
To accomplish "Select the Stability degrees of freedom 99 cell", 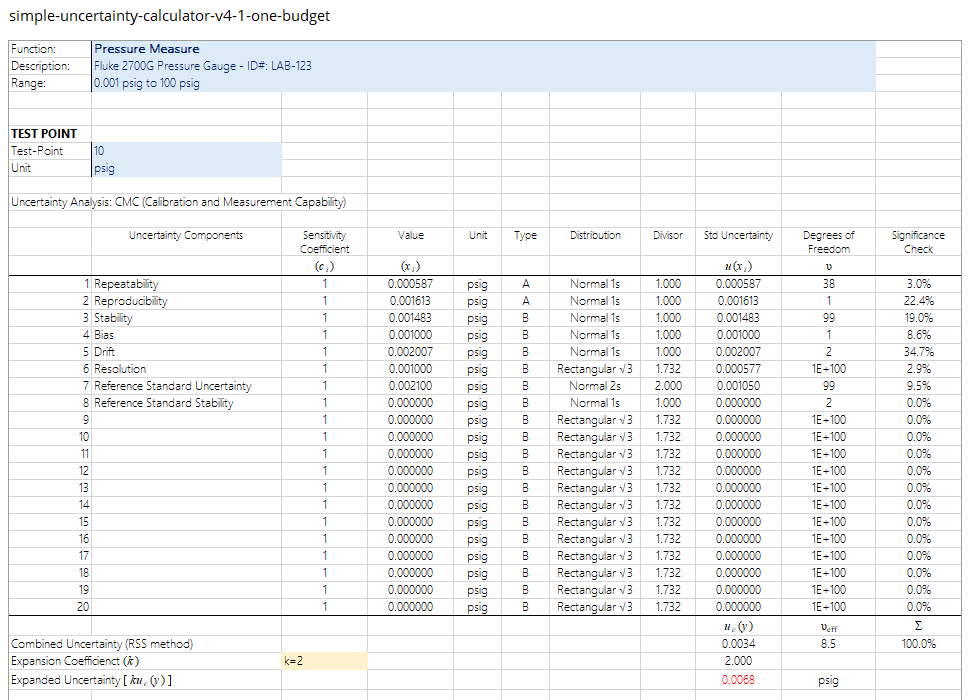I will (x=828, y=318).
